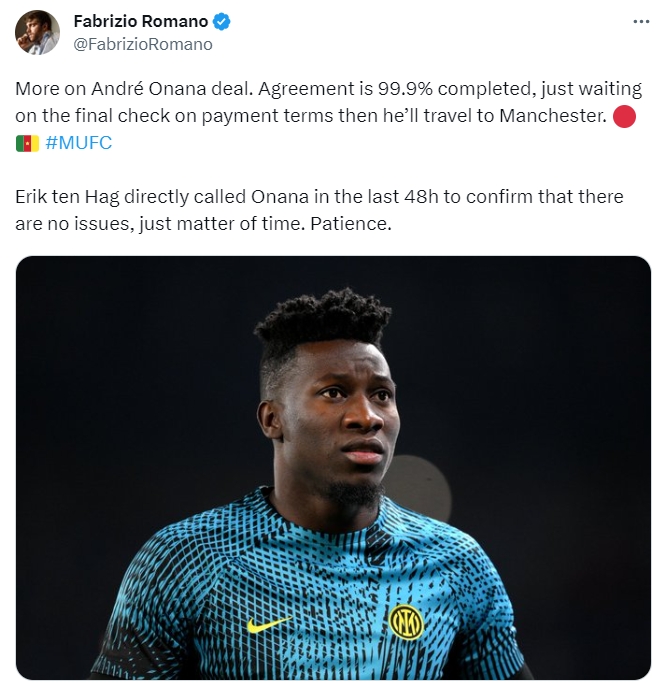Image resolution: width=659 pixels, height=683 pixels.
Task: Click the word "Manchester." in tweet
Action: click(x=553, y=116)
